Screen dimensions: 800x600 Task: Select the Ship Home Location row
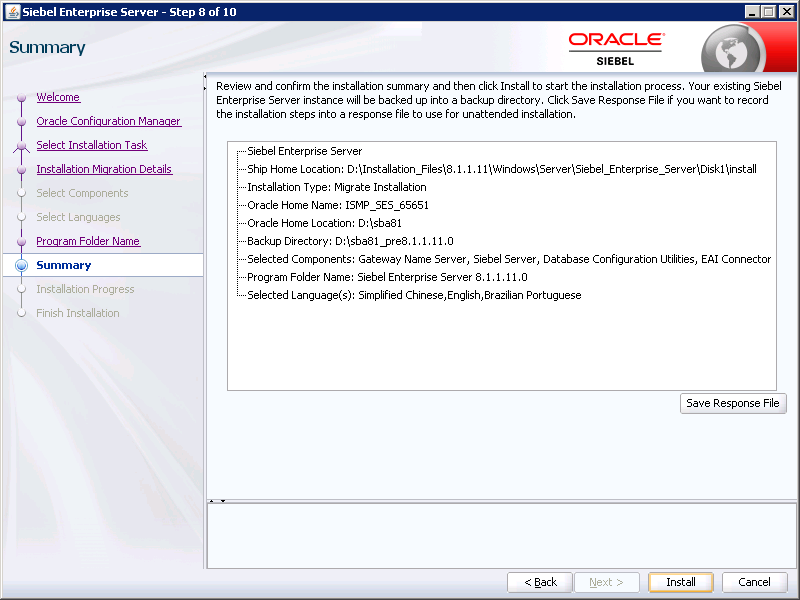click(502, 169)
